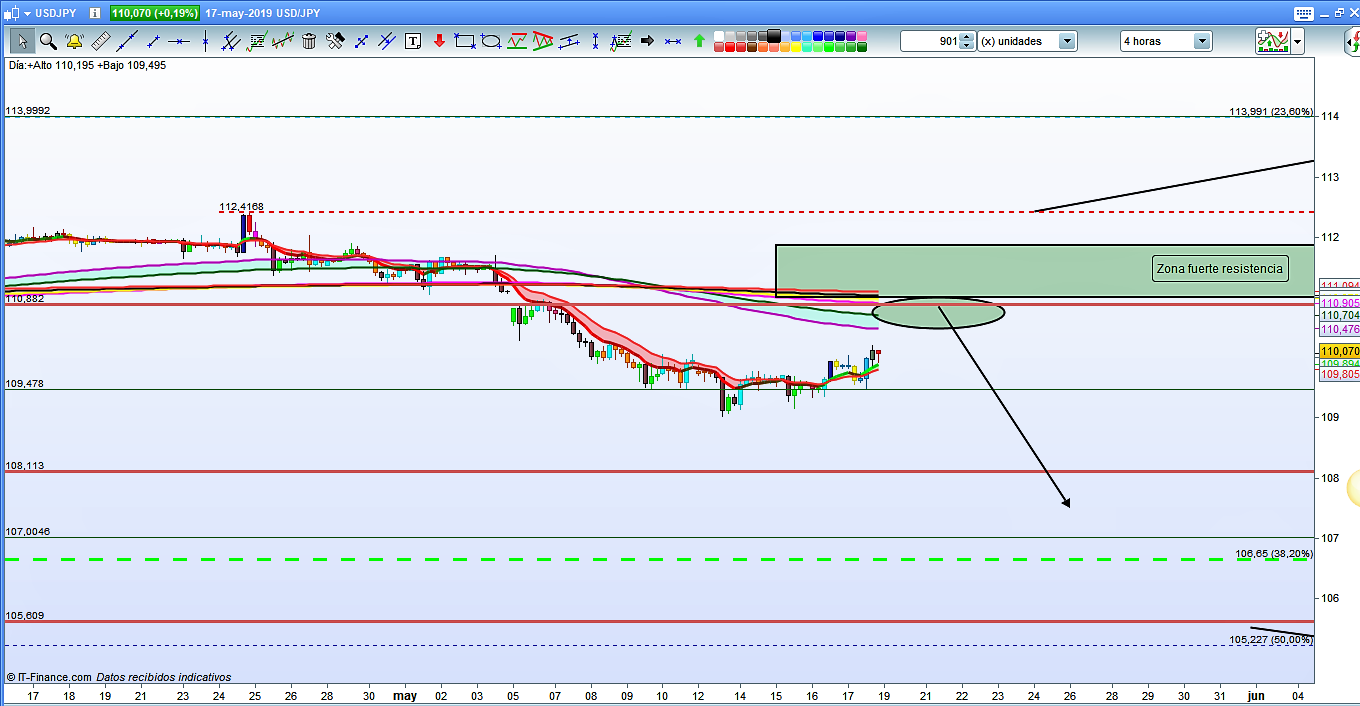Select the text annotation tool
The height and width of the screenshot is (706, 1360).
coord(413,41)
